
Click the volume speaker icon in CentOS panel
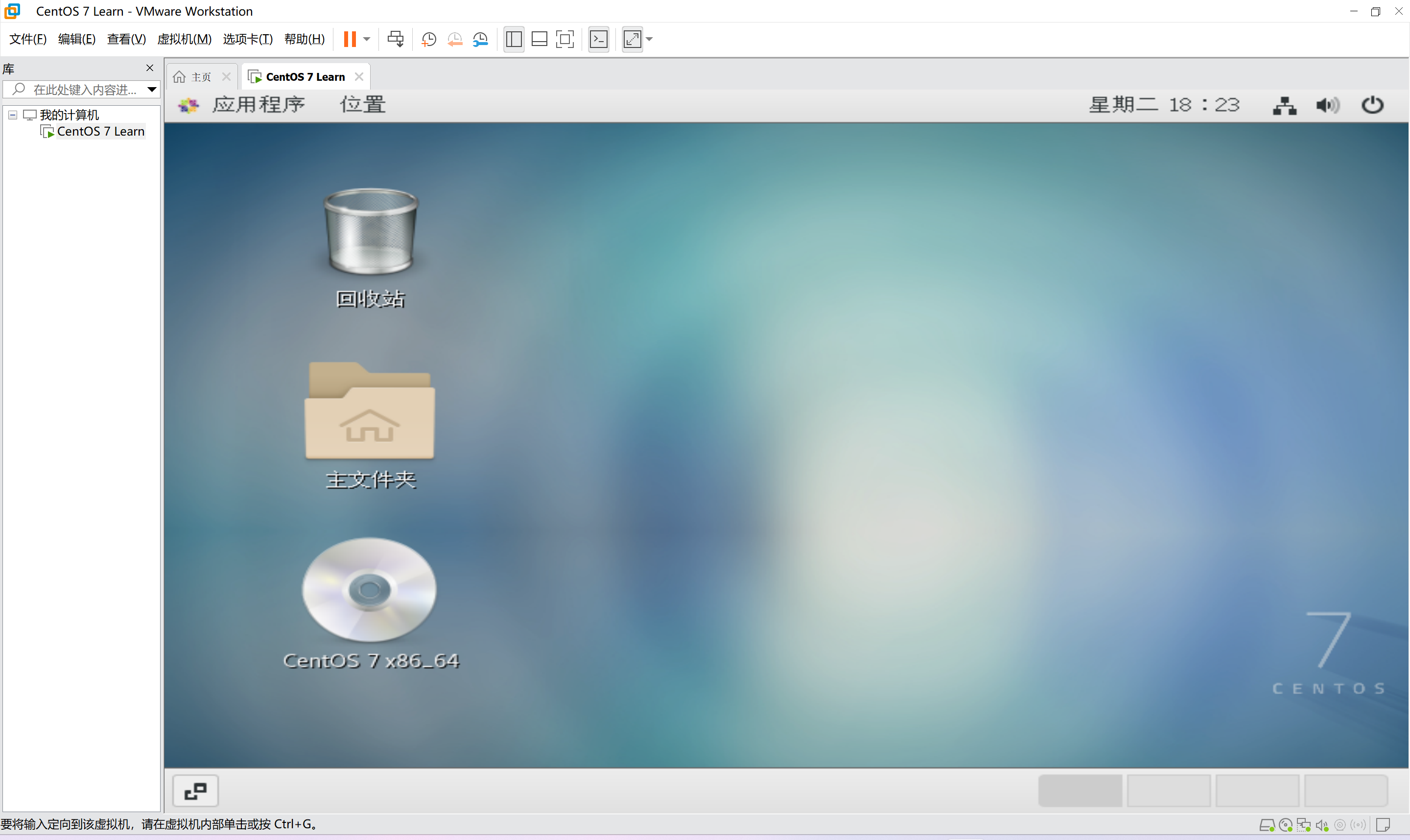coord(1327,105)
